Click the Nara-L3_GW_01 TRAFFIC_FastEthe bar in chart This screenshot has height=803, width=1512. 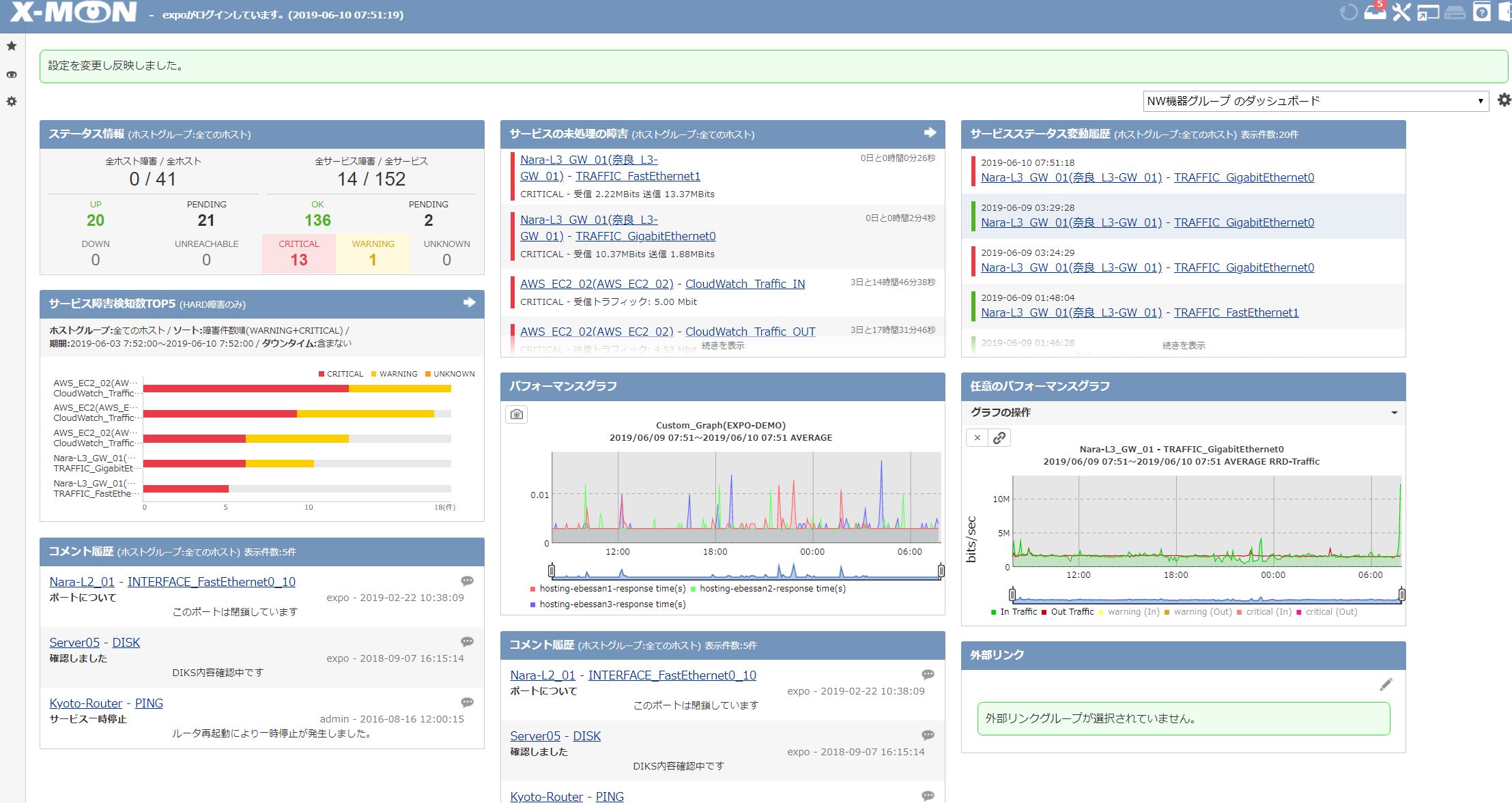(x=186, y=488)
